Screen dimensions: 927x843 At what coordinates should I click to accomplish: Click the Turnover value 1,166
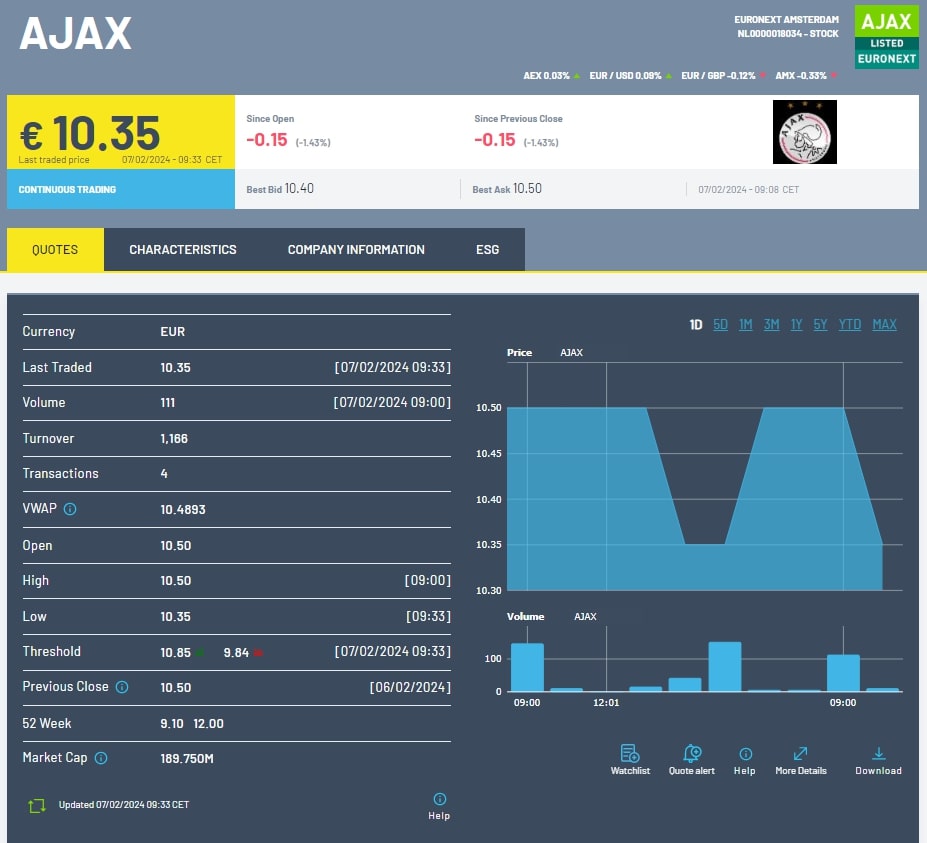[174, 439]
